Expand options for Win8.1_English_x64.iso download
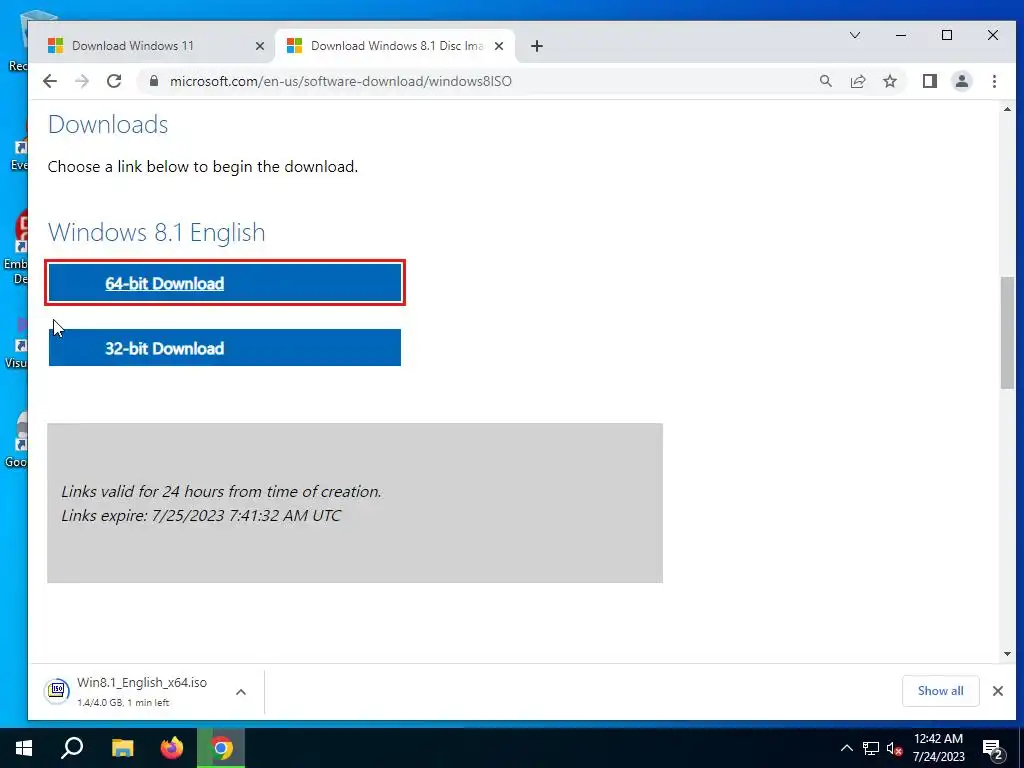The image size is (1024, 768). (x=240, y=692)
